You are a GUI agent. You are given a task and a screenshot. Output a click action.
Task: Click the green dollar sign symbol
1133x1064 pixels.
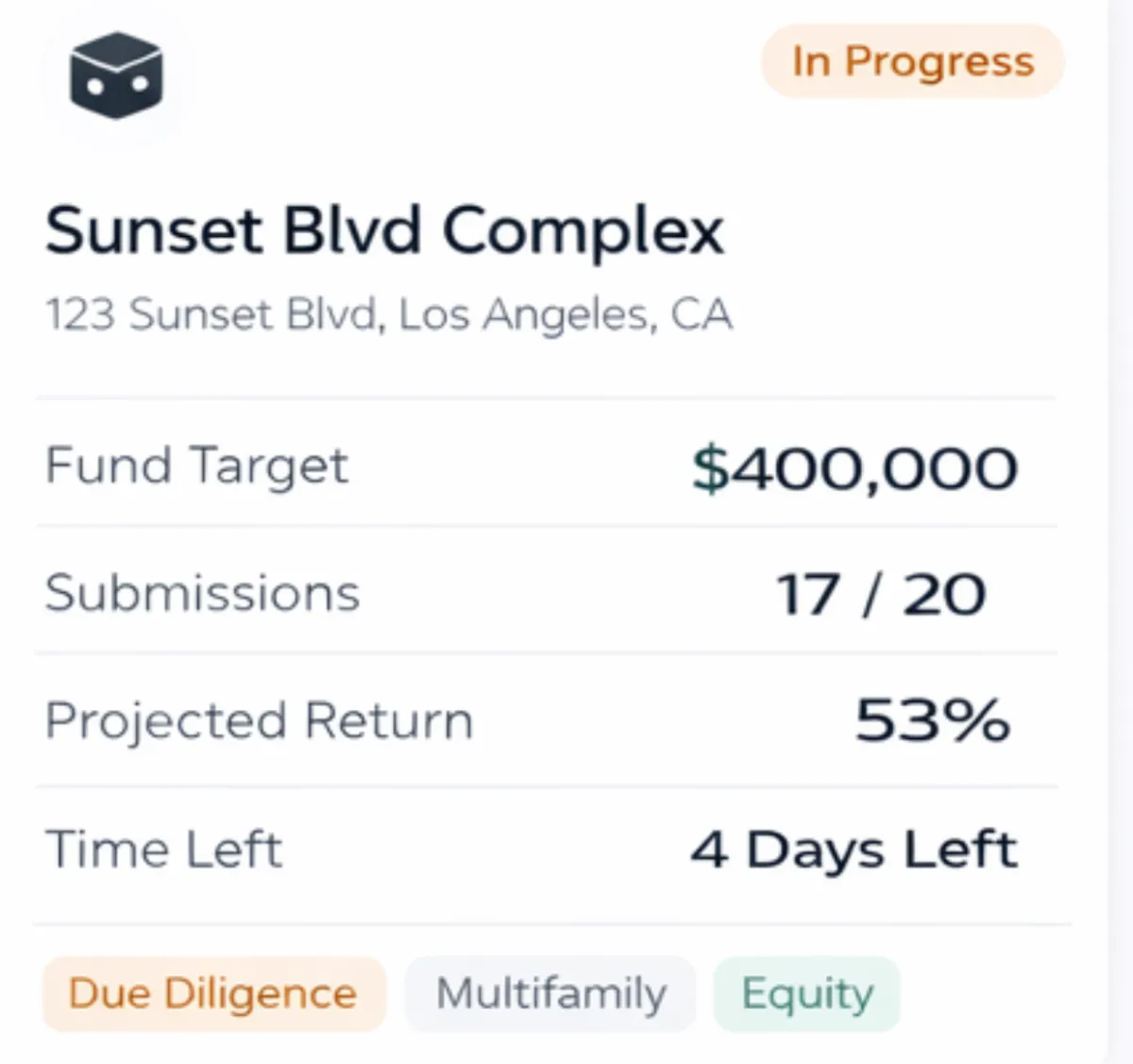(x=710, y=468)
